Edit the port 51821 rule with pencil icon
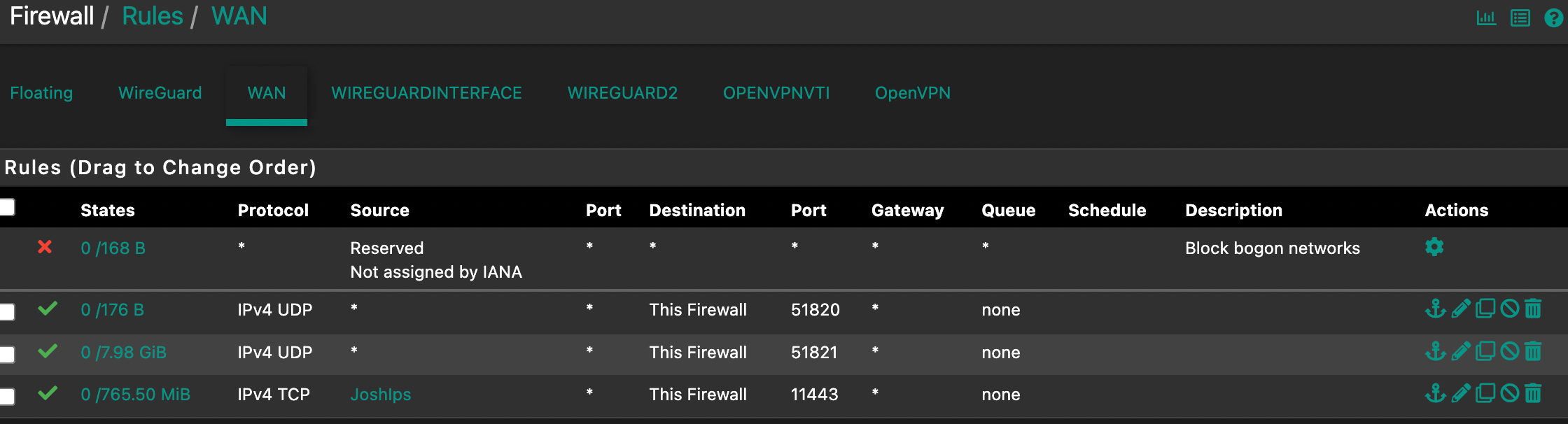This screenshot has height=424, width=1568. (1461, 351)
